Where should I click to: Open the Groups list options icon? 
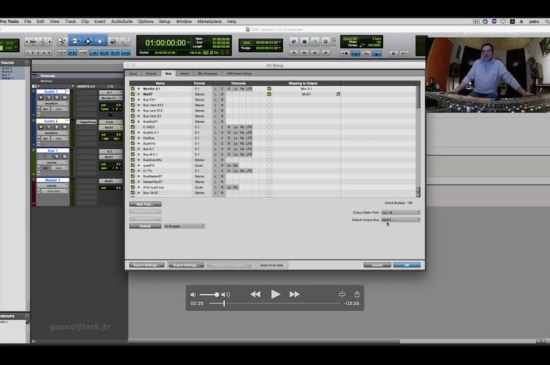(27, 316)
